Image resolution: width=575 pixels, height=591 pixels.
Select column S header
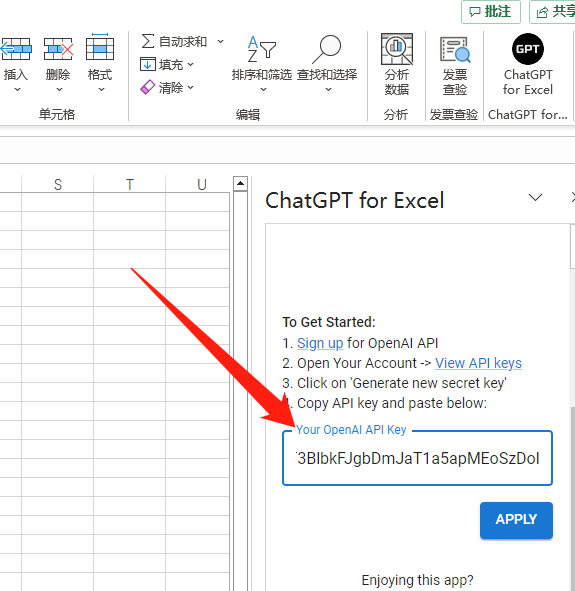[58, 184]
